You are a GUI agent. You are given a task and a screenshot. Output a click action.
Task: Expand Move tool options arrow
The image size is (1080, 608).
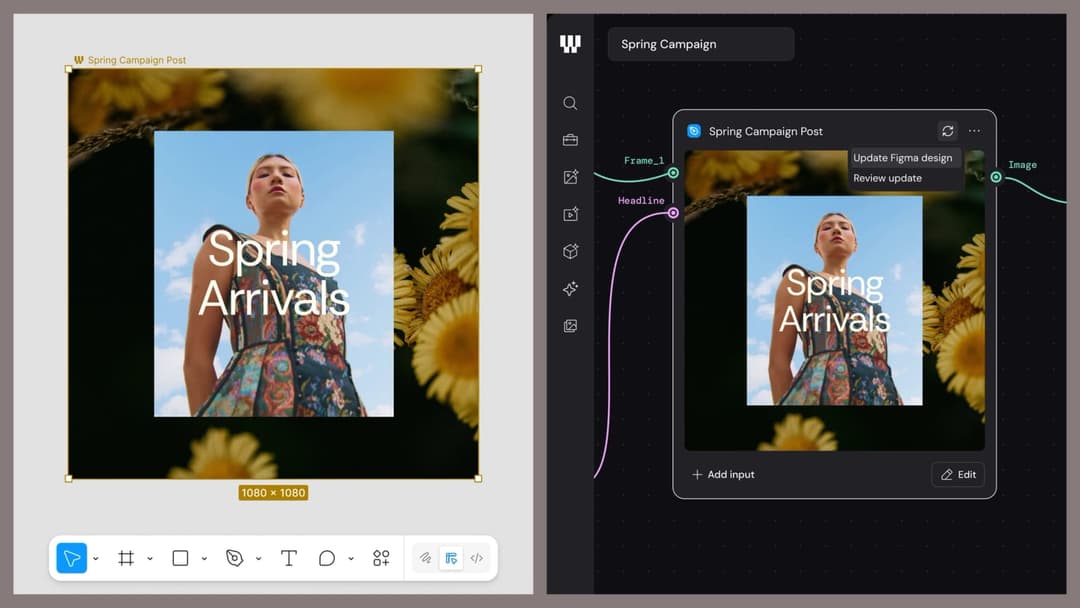pos(96,558)
